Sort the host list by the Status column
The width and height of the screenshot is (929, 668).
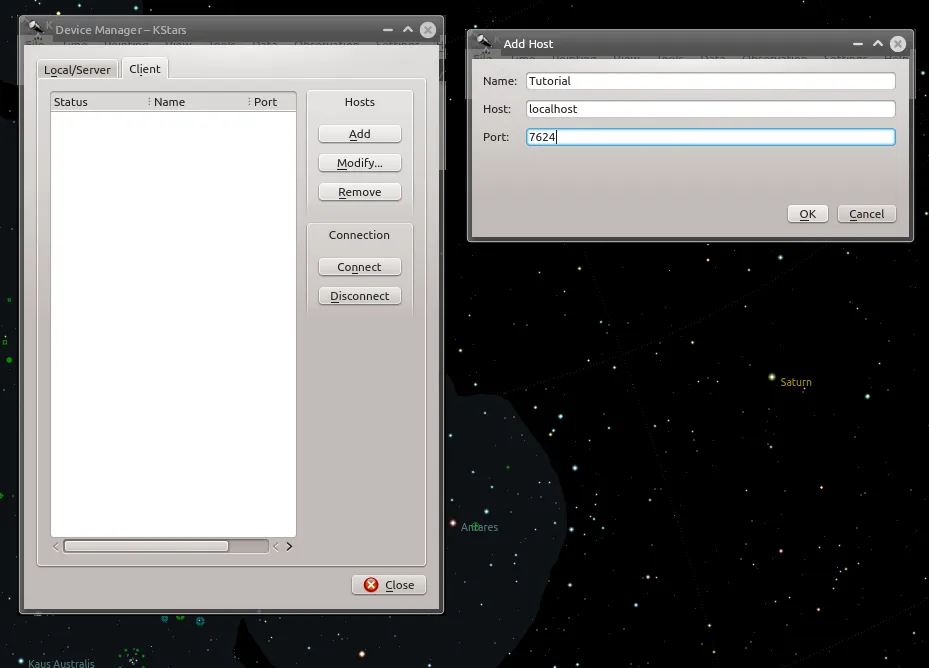(100, 102)
